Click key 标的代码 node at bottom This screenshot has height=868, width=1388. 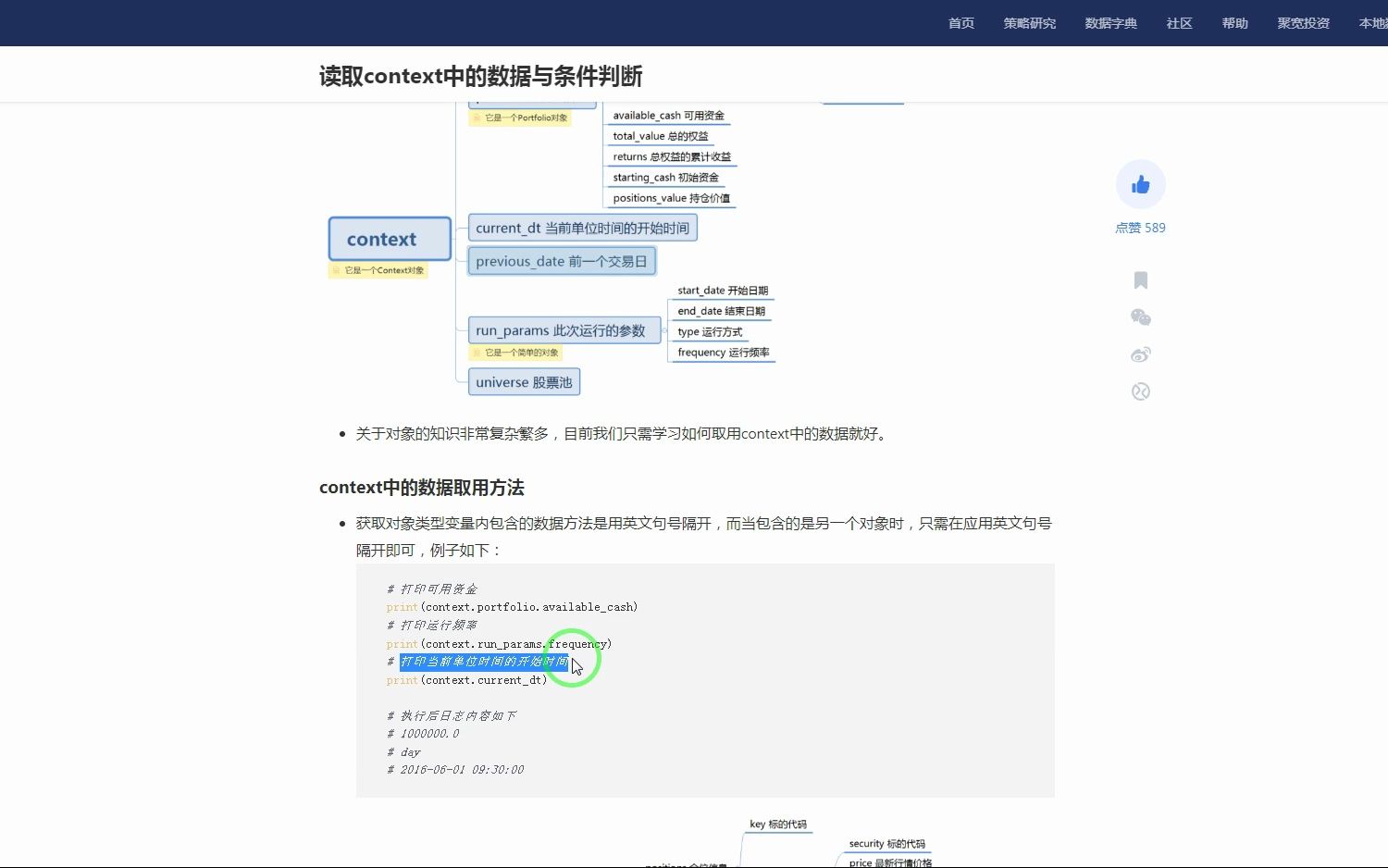point(777,825)
